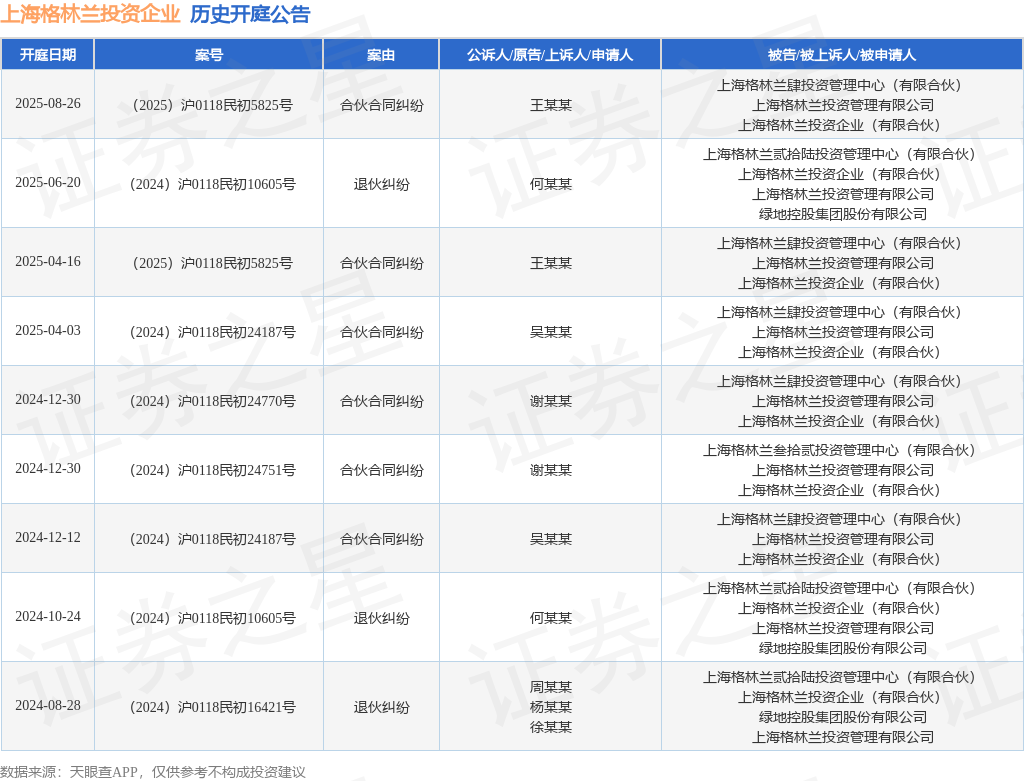Click 退伙纠纷 in the 2024-10-24 row
This screenshot has width=1024, height=781.
[x=381, y=618]
